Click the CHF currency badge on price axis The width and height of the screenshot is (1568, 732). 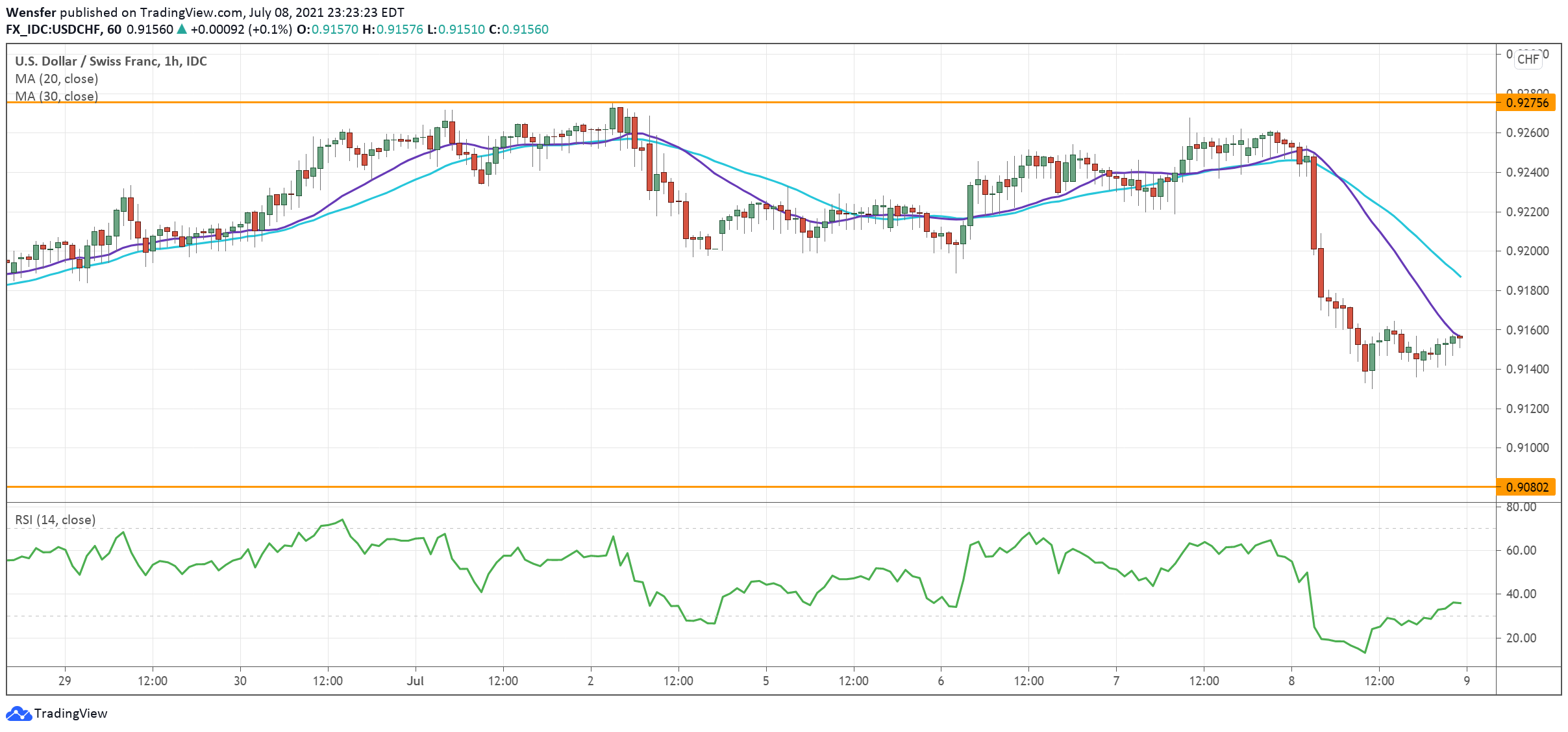pyautogui.click(x=1528, y=59)
